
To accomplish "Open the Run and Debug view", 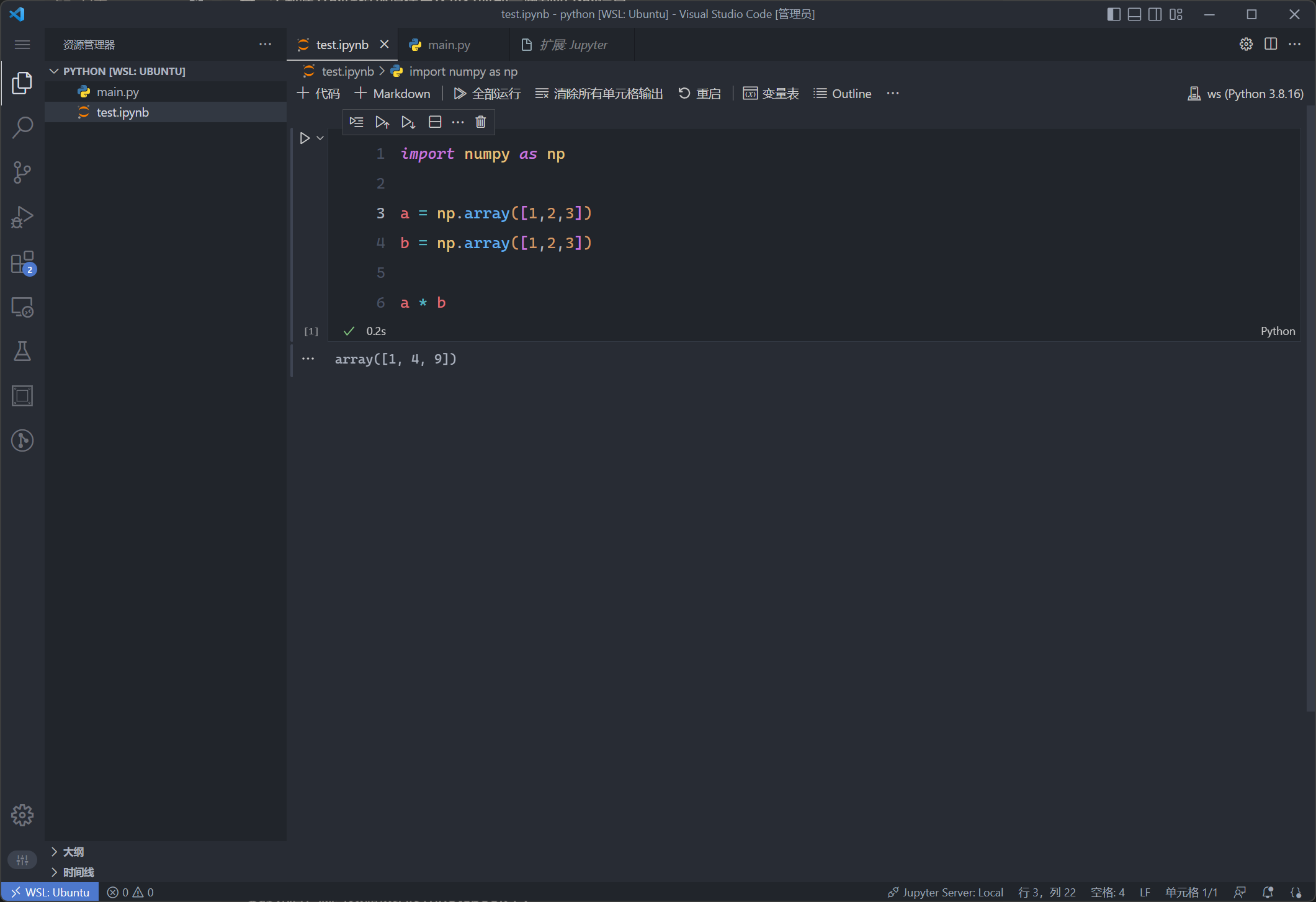I will pyautogui.click(x=22, y=217).
